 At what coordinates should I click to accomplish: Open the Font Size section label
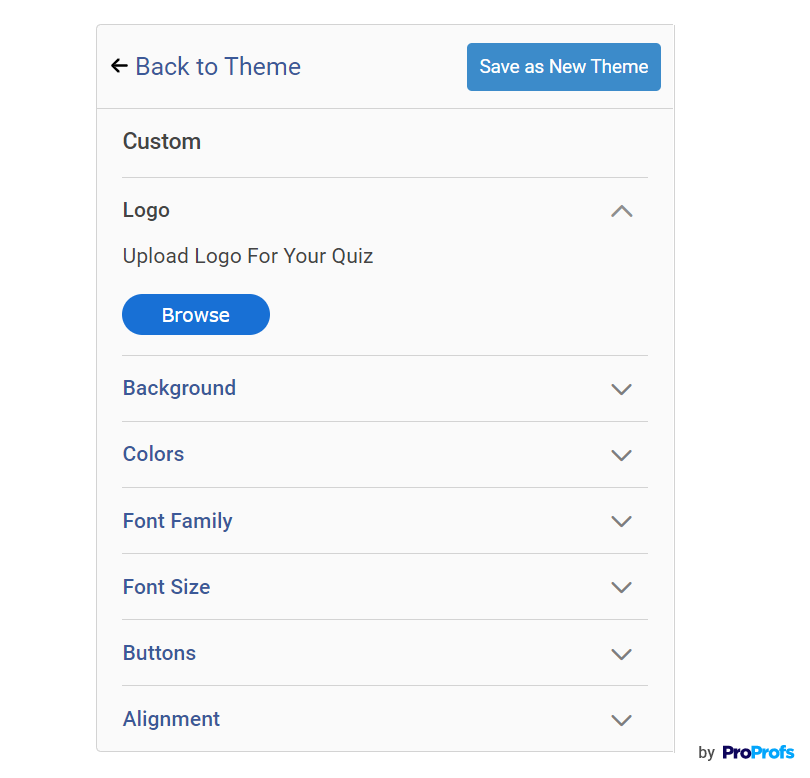point(166,587)
